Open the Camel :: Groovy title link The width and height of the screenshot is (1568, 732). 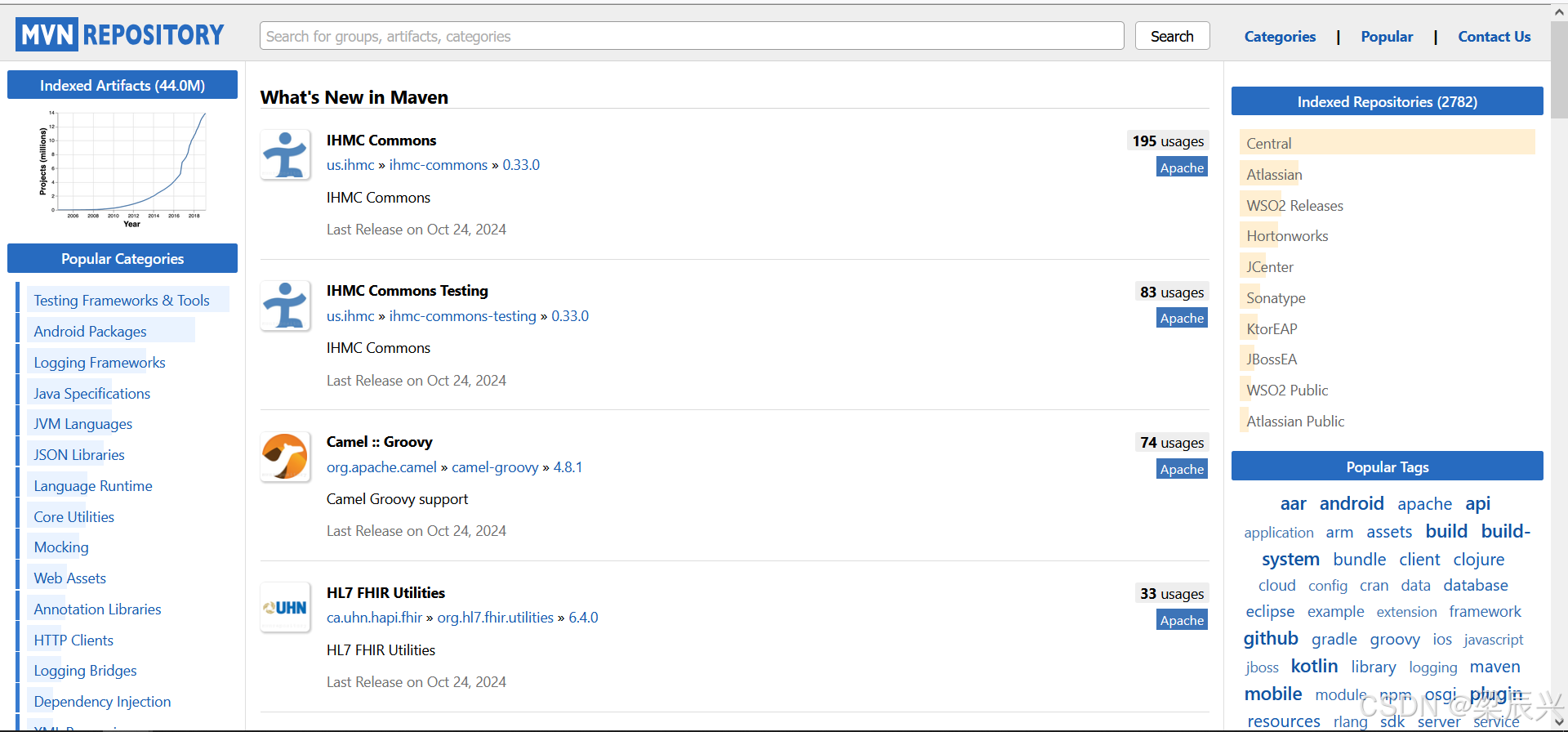(x=380, y=442)
